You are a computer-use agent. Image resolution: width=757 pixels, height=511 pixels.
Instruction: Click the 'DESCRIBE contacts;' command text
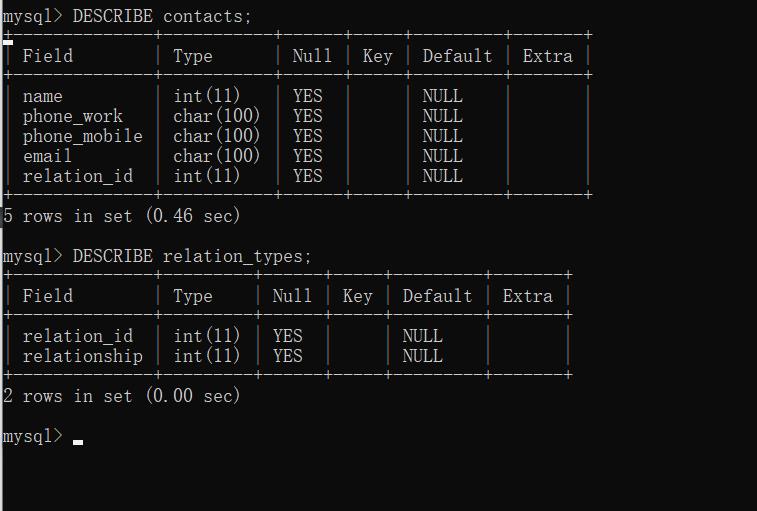click(x=162, y=17)
